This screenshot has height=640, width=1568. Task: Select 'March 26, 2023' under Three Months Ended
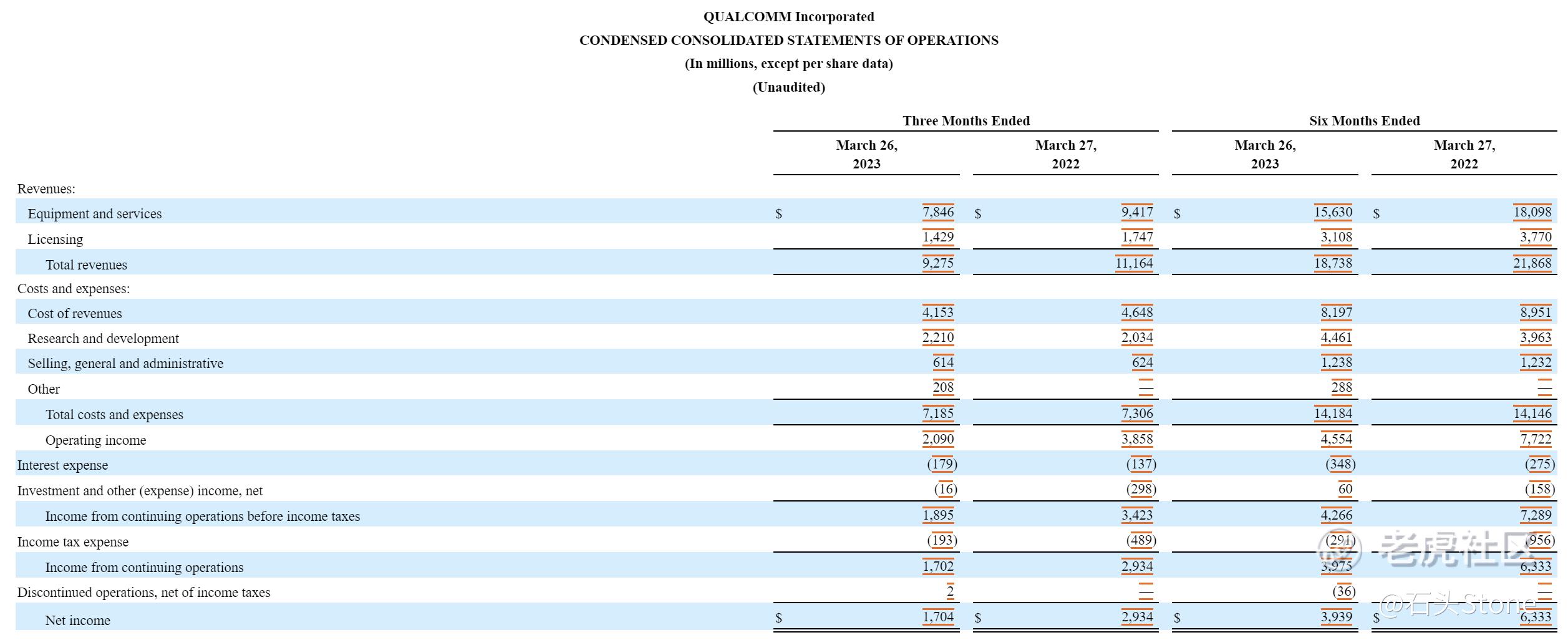[866, 155]
